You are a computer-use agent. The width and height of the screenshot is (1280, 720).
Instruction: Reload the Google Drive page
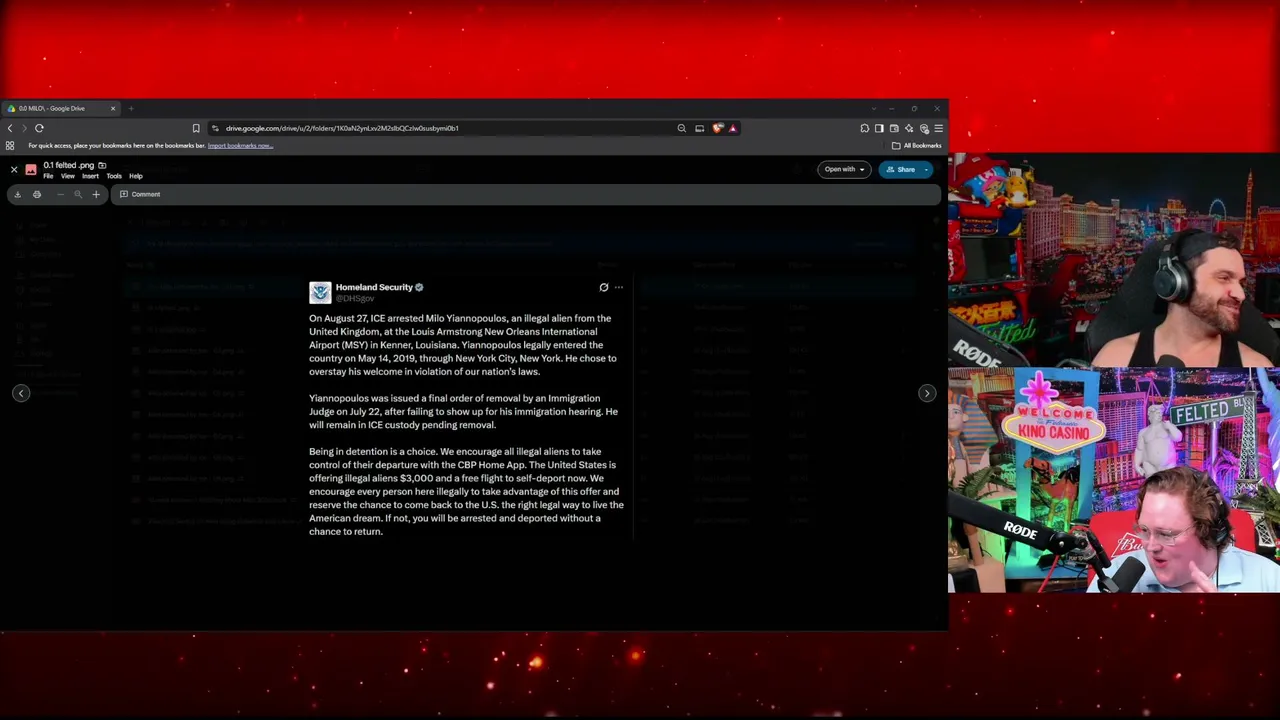(39, 128)
